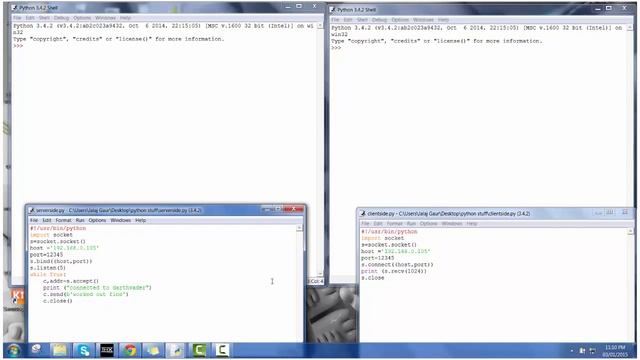Maximize the right Python Shell window
640x360 pixels.
coord(609,8)
